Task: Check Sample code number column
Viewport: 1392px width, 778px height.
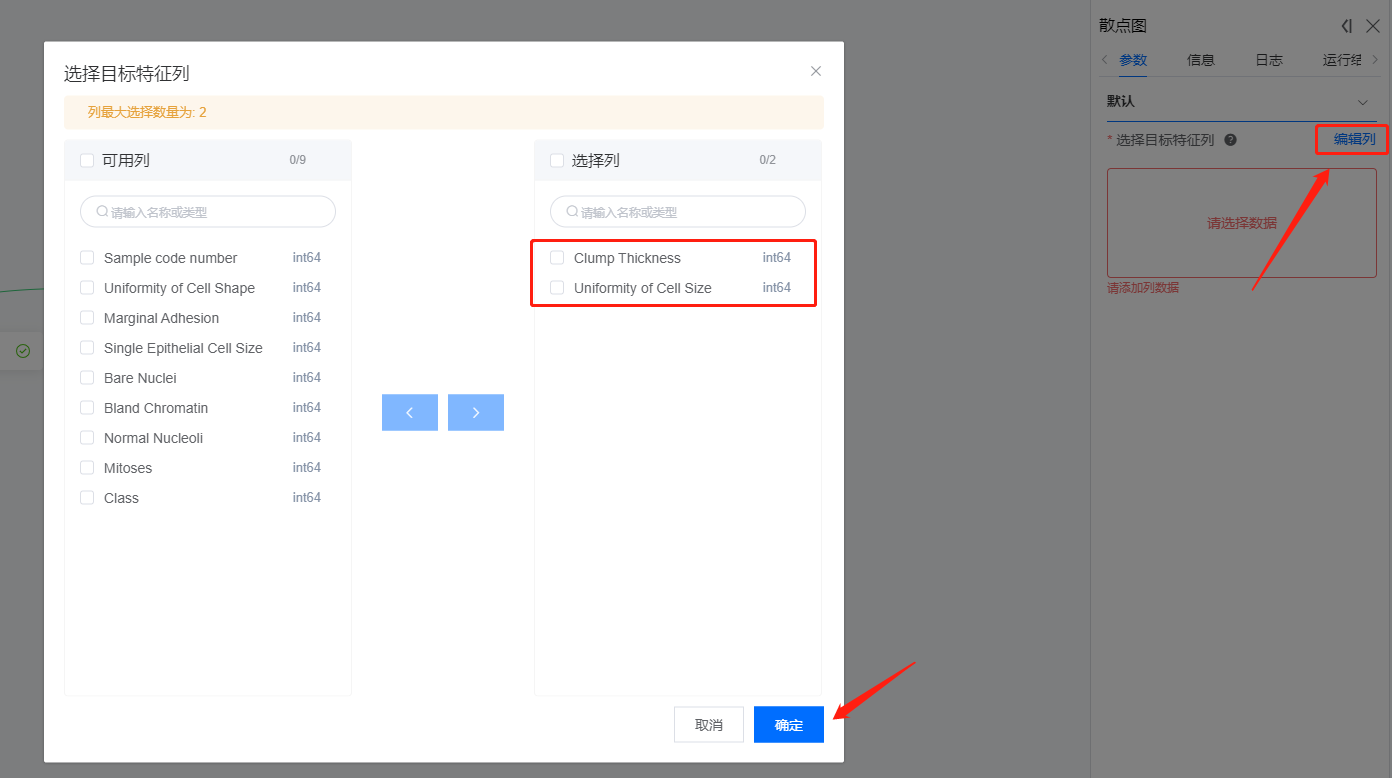Action: [87, 258]
